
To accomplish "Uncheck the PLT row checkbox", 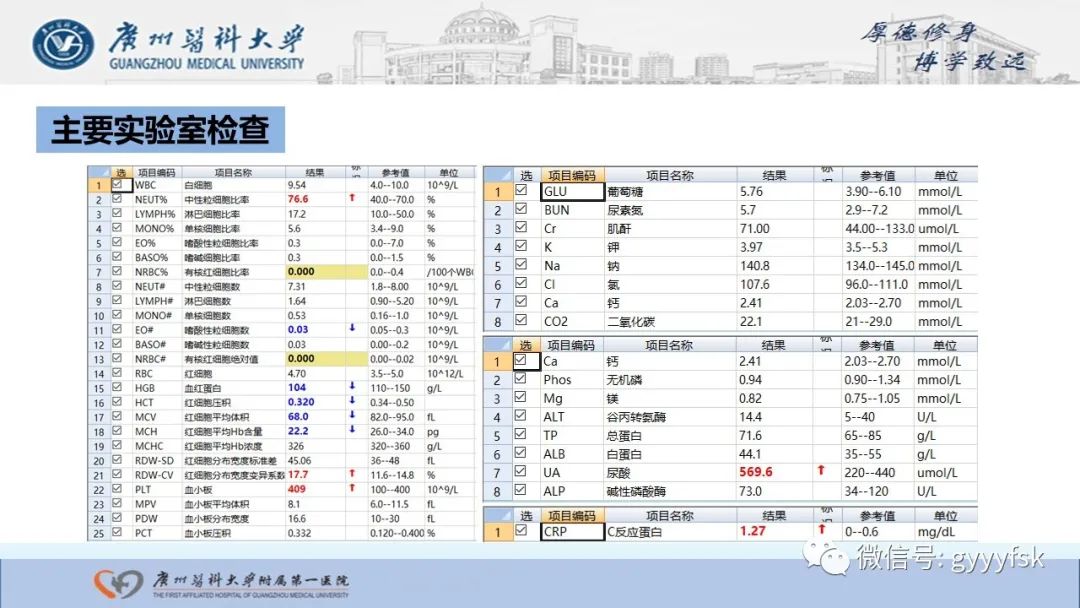I will click(x=117, y=489).
